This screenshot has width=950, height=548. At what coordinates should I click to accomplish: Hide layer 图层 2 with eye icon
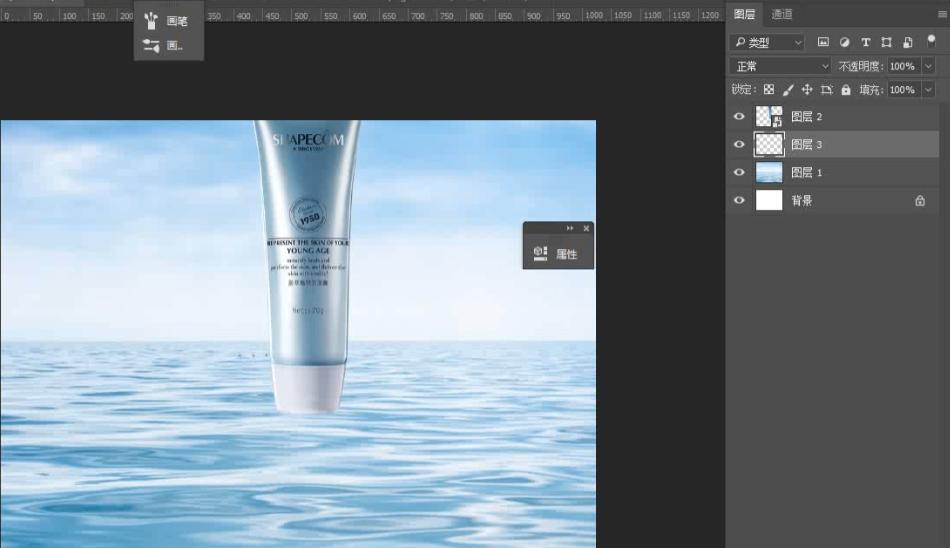(739, 117)
